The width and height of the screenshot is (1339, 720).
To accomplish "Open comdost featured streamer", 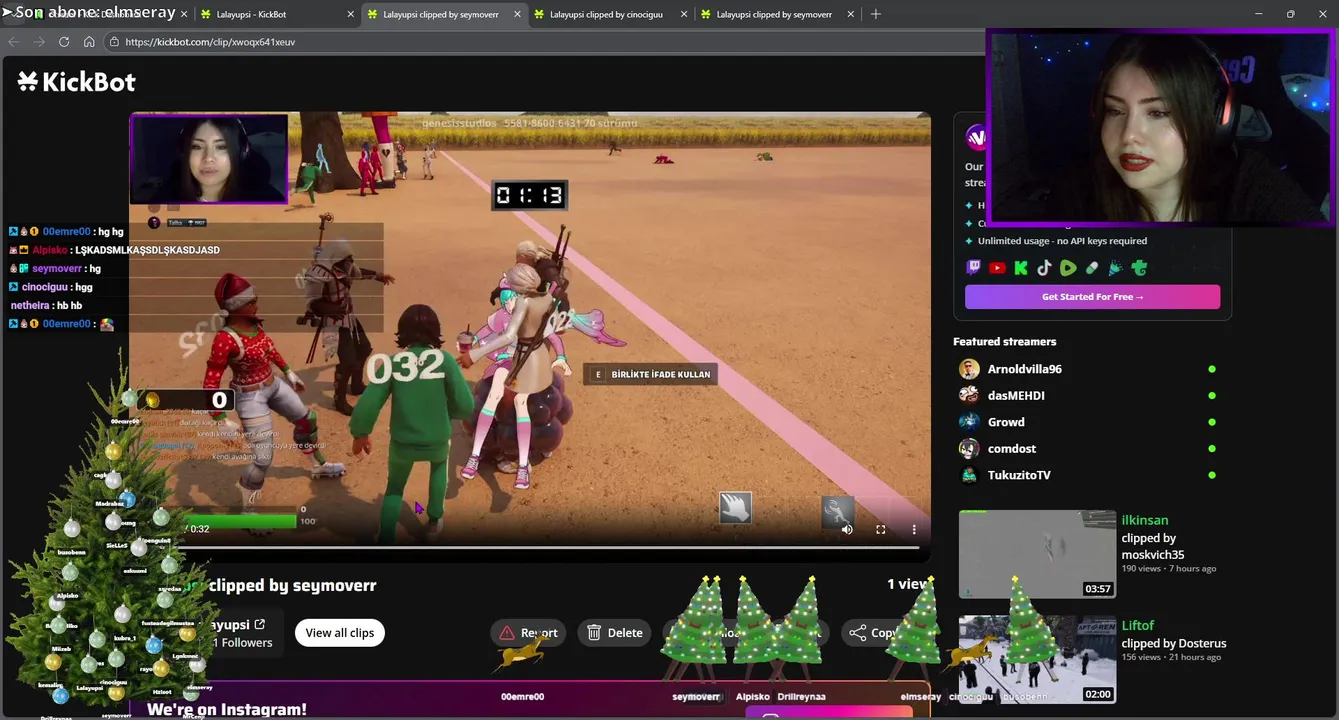I will (1012, 448).
